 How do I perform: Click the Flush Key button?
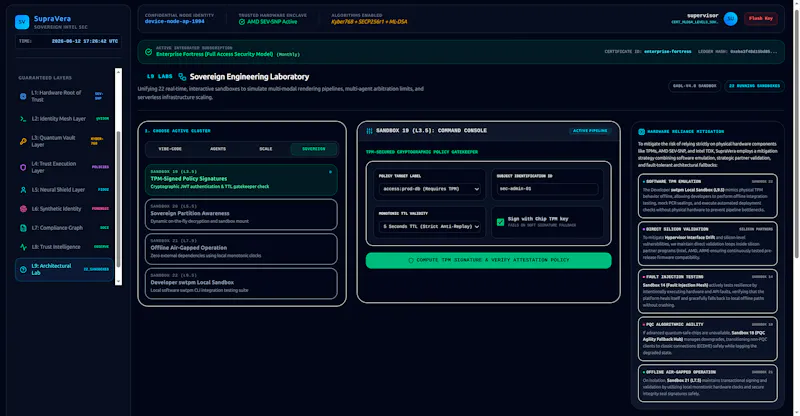point(761,18)
